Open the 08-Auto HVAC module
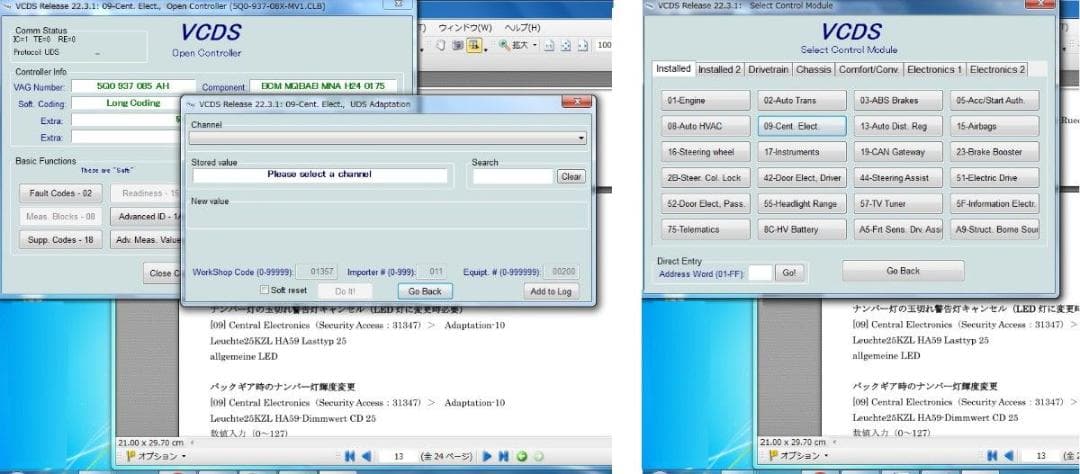The width and height of the screenshot is (1080, 474). coord(706,126)
